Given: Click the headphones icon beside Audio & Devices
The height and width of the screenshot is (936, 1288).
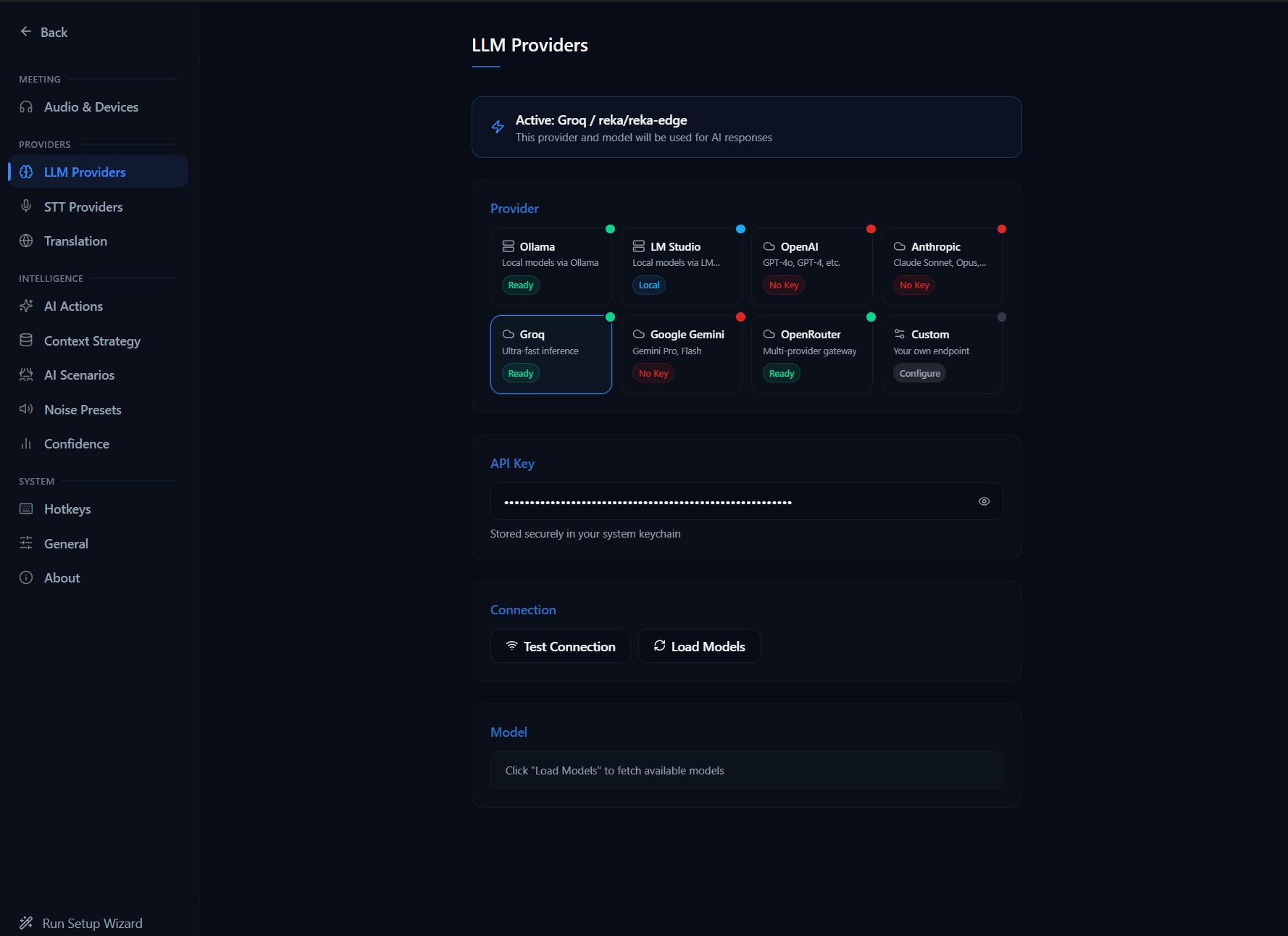Looking at the screenshot, I should 26,106.
